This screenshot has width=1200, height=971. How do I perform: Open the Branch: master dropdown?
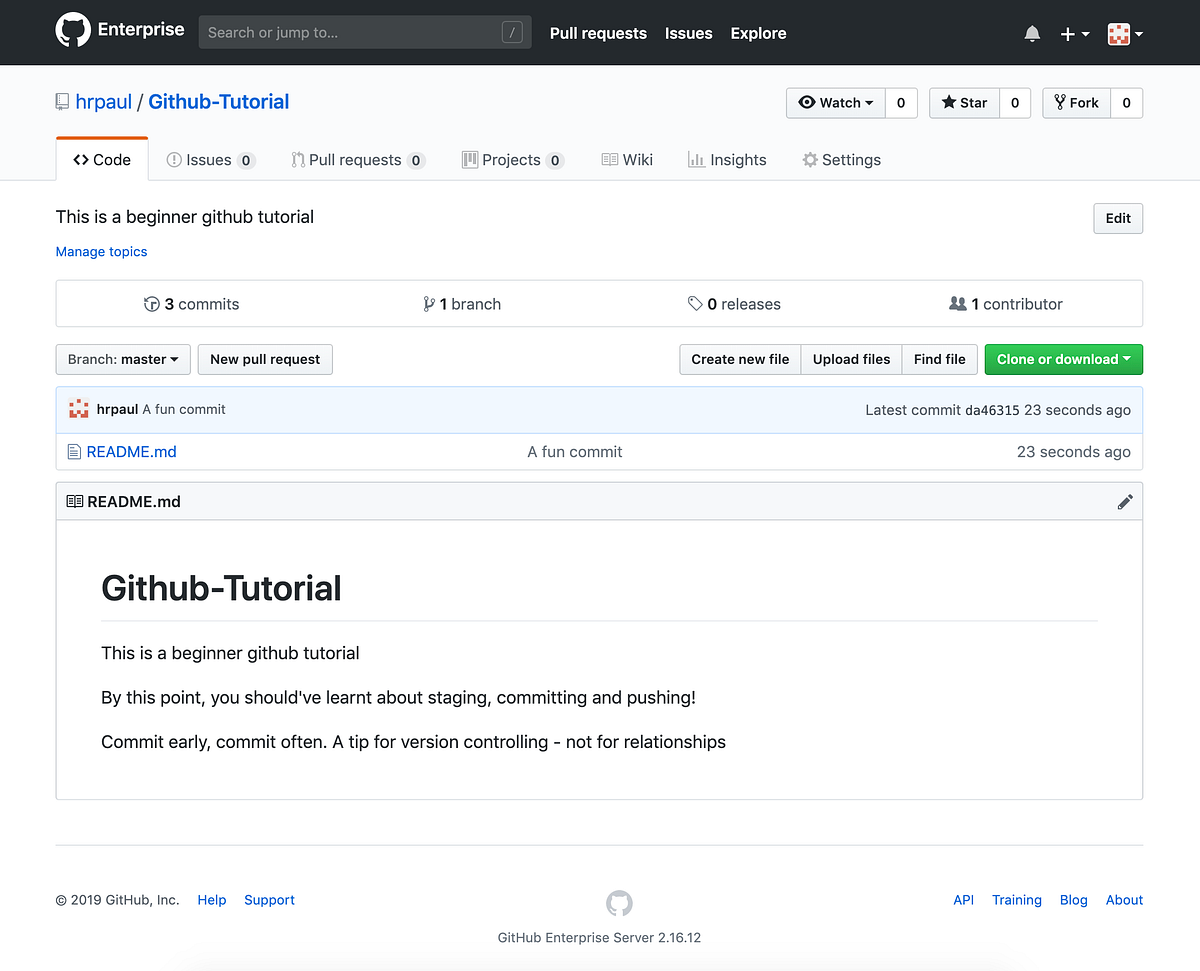click(123, 359)
